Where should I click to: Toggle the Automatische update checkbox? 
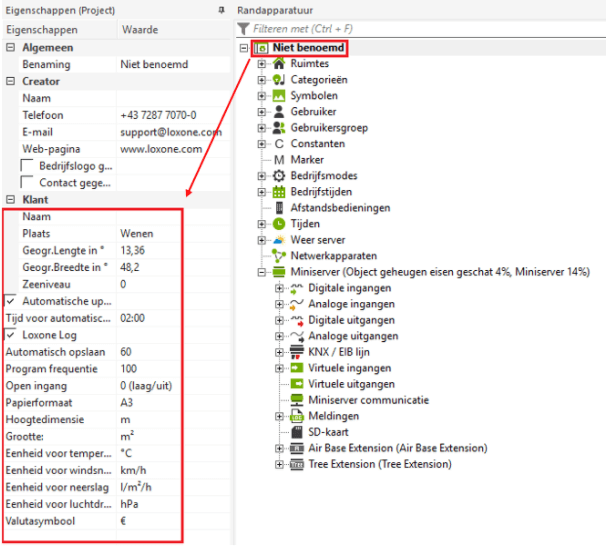[x=10, y=301]
